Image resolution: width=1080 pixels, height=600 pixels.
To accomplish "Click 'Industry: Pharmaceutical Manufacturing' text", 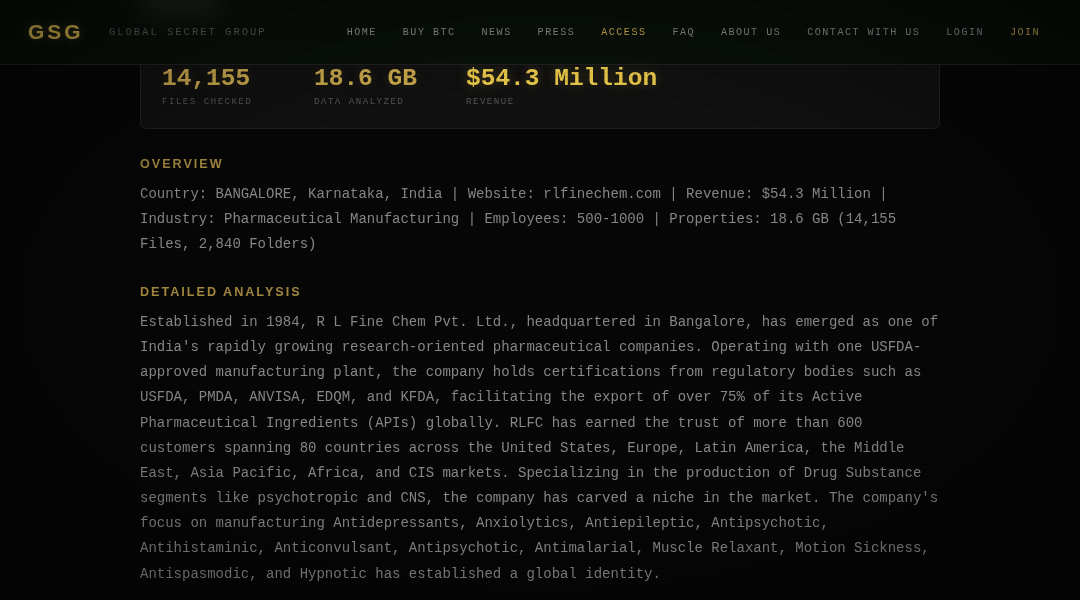I will click(300, 219).
